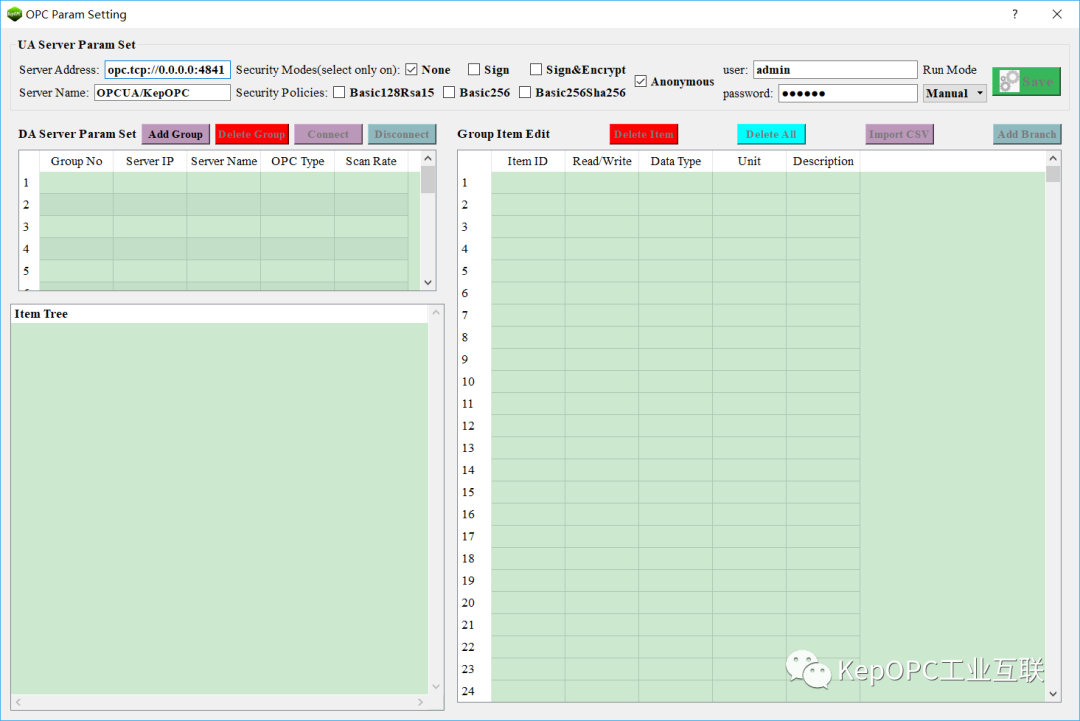Toggle the Anonymous checkbox
The image size is (1080, 721).
pos(641,81)
